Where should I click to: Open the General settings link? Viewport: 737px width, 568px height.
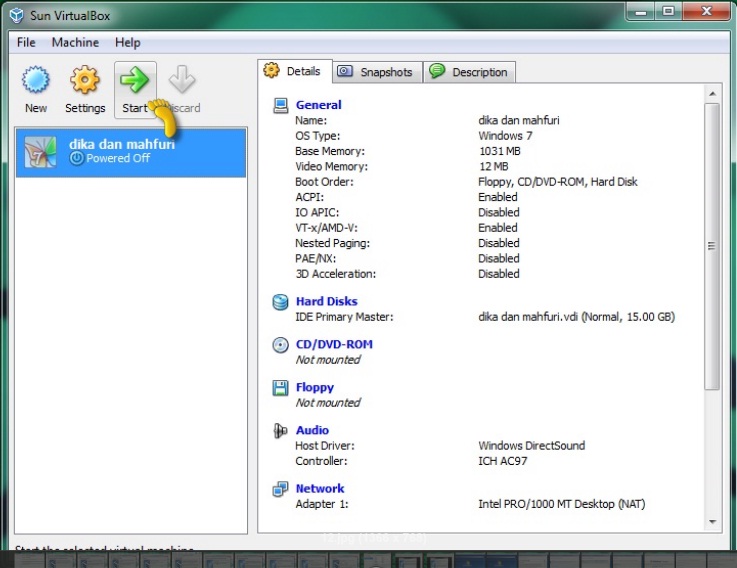pyautogui.click(x=319, y=105)
